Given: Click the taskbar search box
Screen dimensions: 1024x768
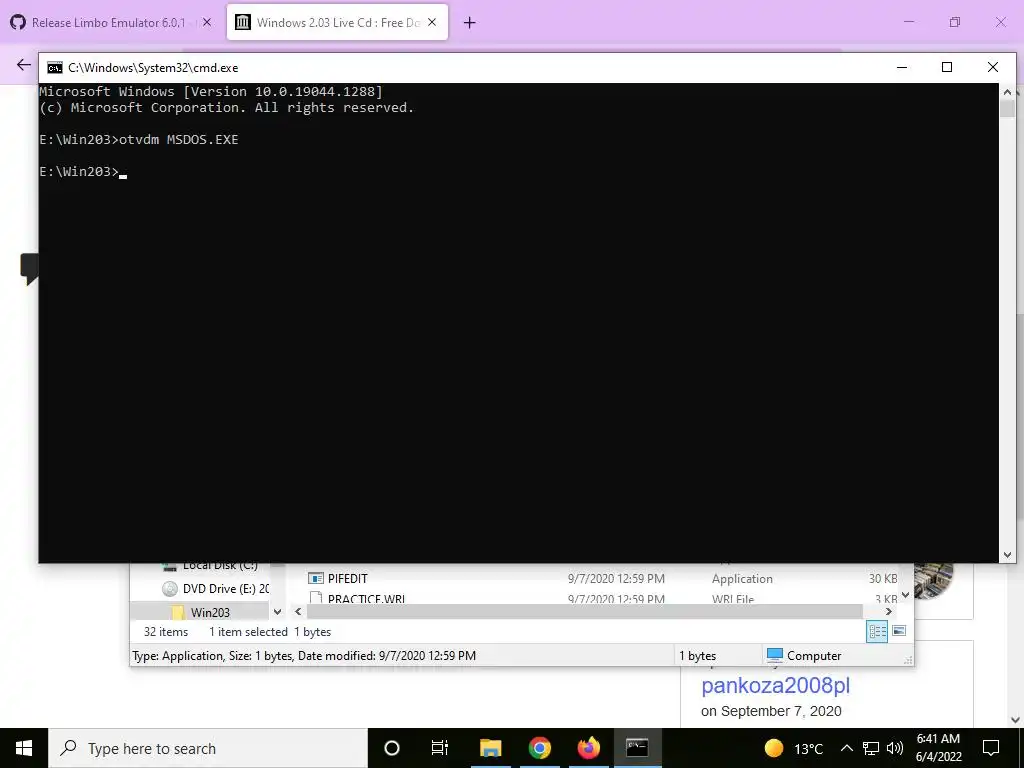Looking at the screenshot, I should (208, 748).
